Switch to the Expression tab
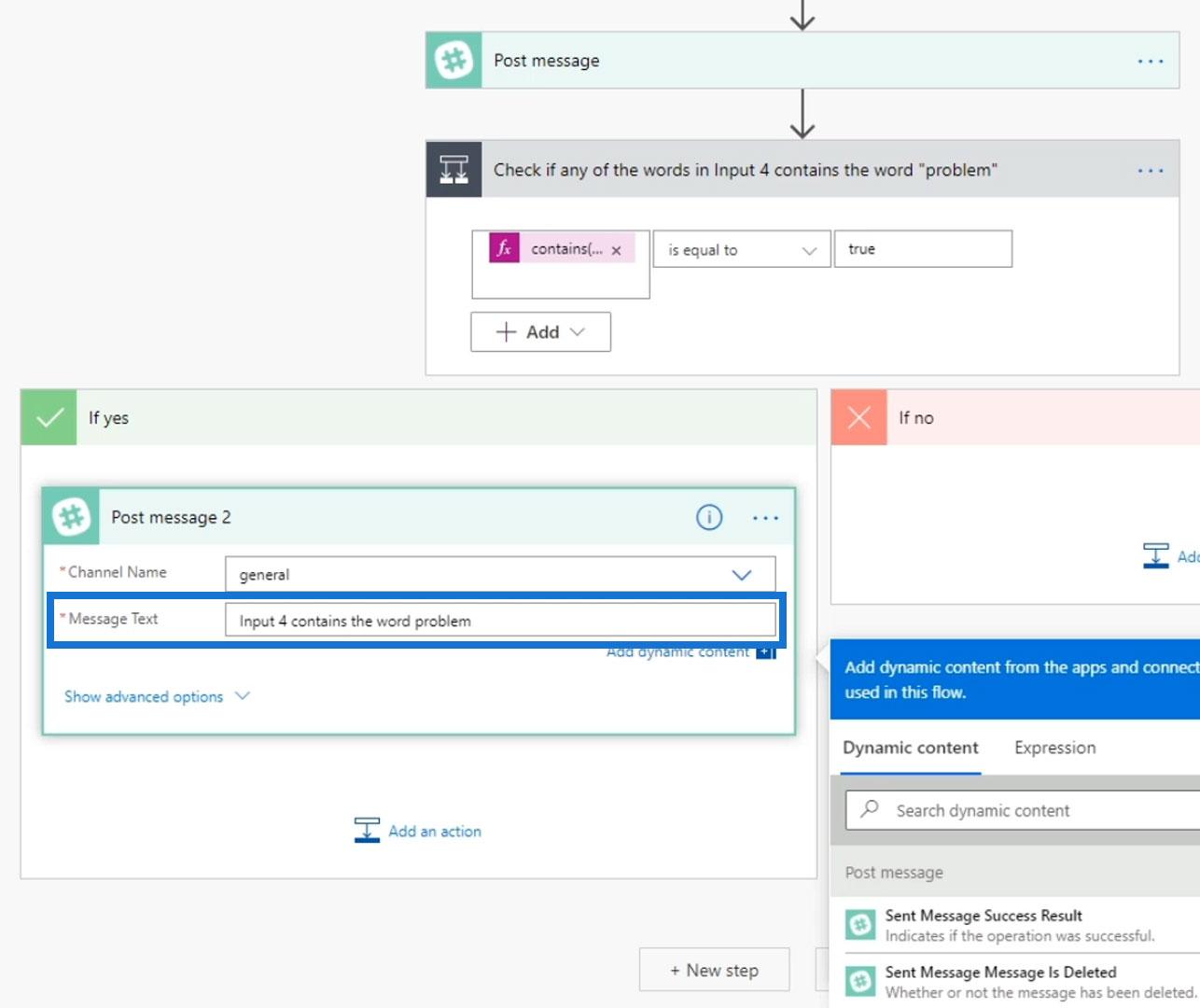Screen dimensions: 1200x1008 pyautogui.click(x=1055, y=748)
